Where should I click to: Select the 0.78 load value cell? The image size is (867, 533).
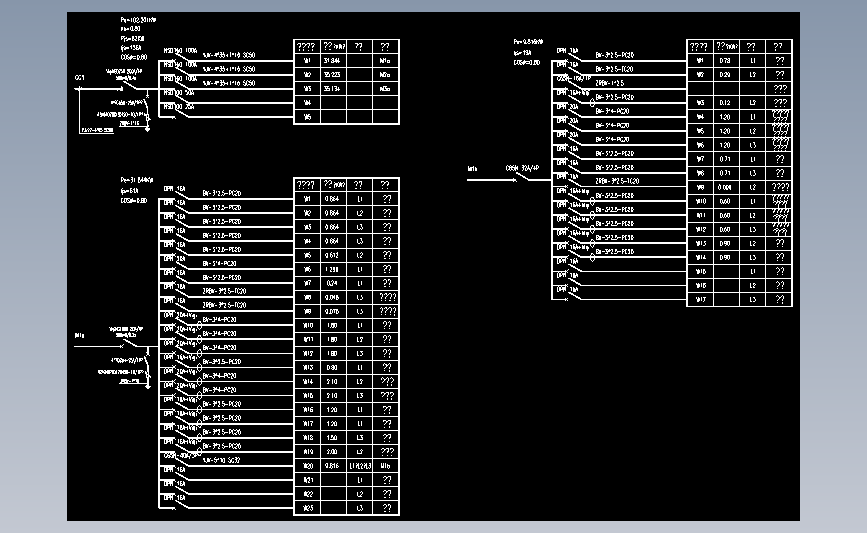pos(726,61)
